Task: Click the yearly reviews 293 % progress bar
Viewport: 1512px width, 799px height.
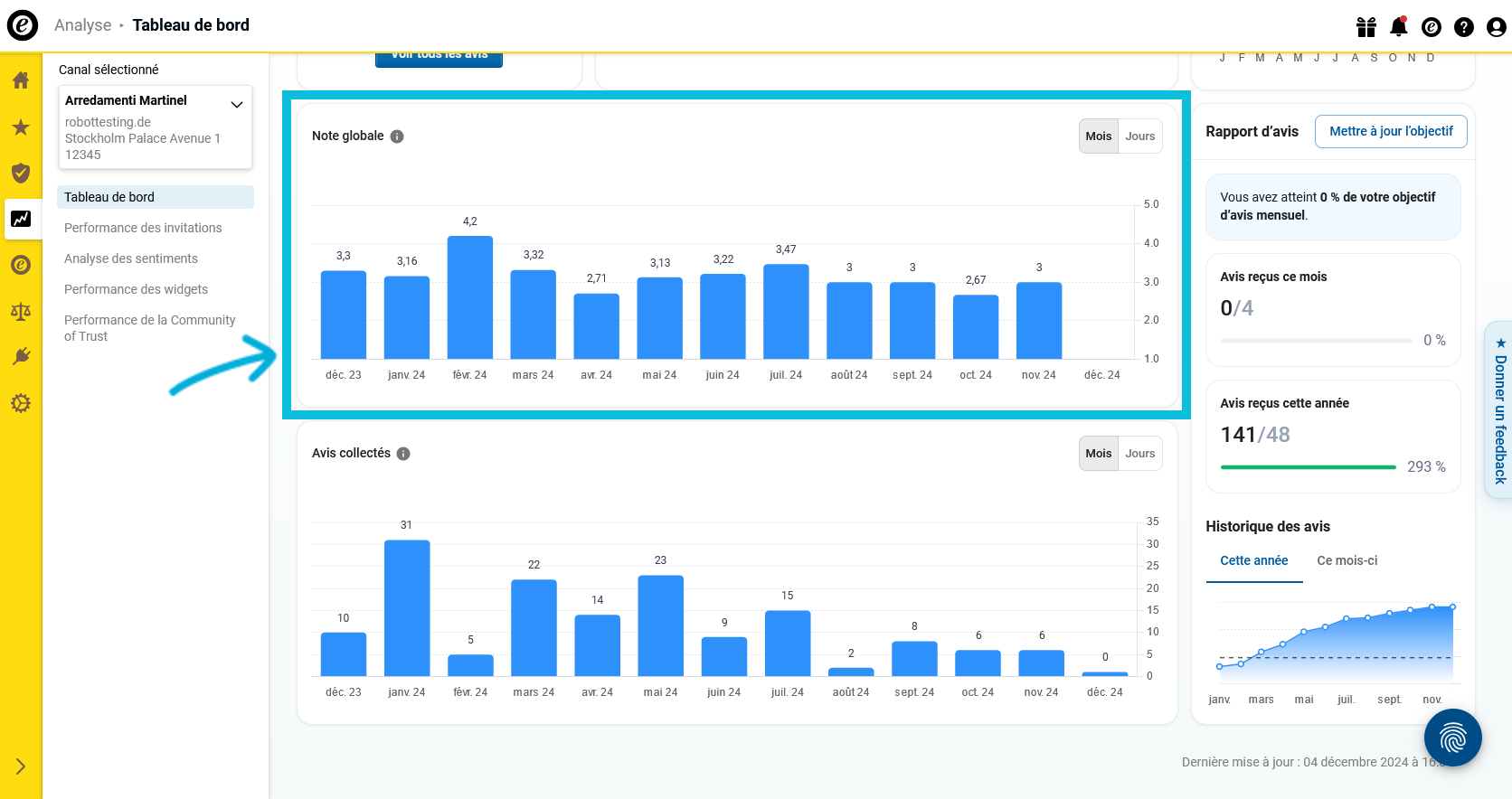Action: (1309, 467)
